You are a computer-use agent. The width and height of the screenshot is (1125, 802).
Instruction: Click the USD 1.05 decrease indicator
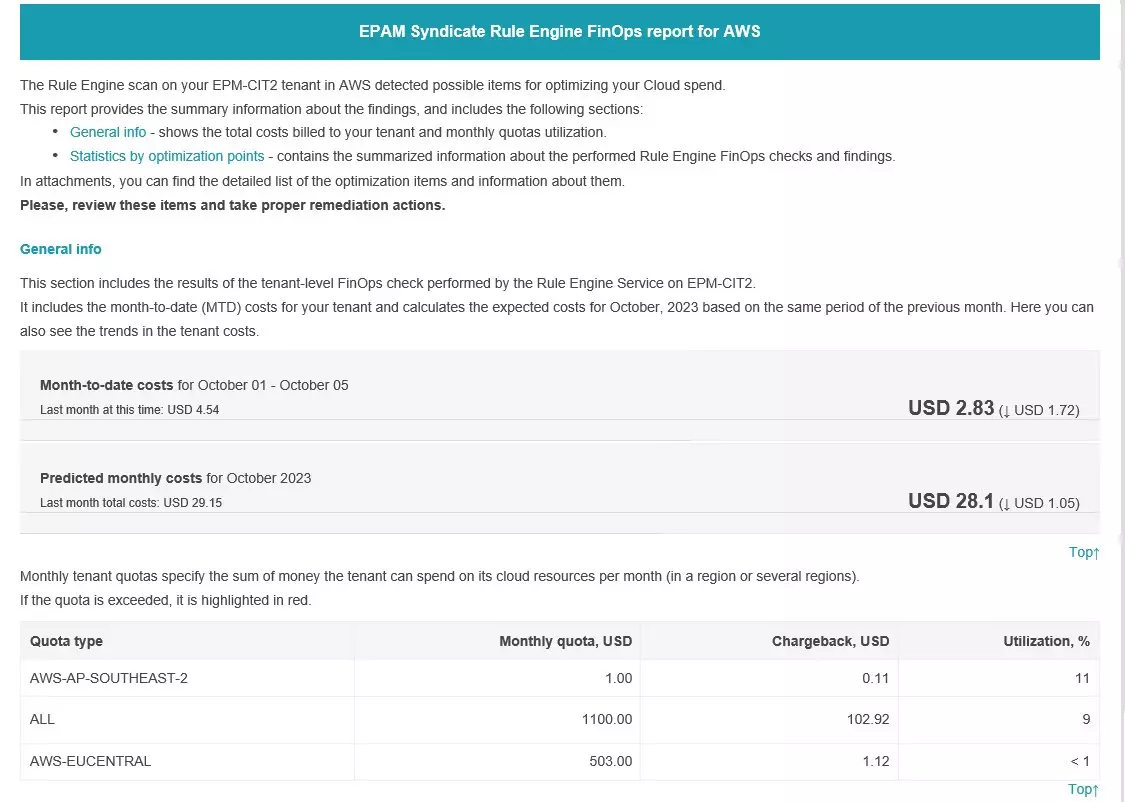(1039, 504)
